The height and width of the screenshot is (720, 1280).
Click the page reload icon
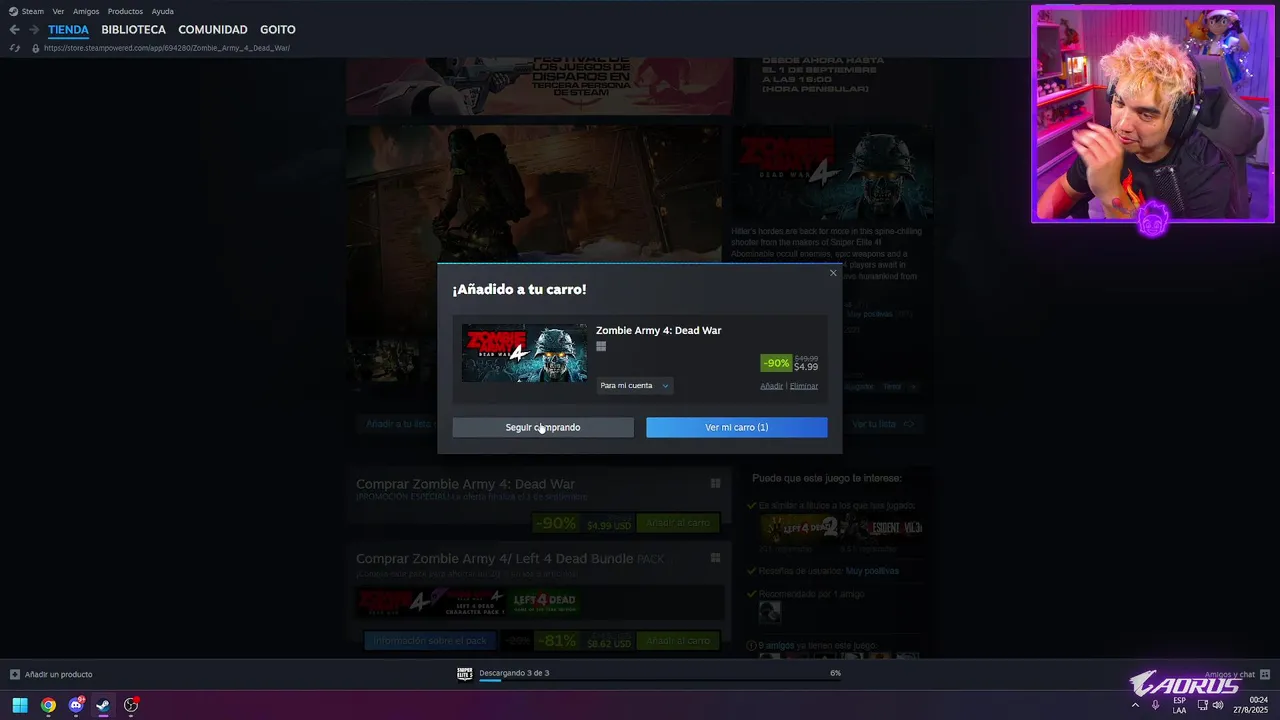click(x=14, y=48)
